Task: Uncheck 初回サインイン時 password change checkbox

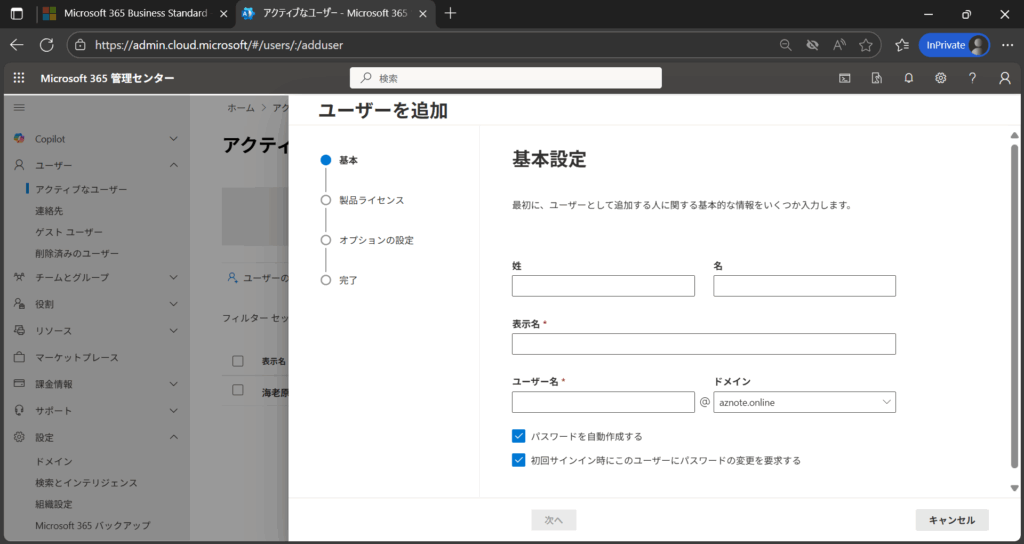Action: 519,460
